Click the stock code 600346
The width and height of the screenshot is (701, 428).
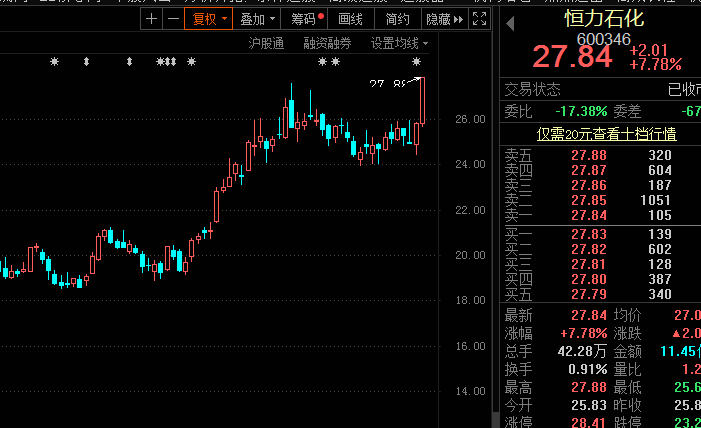tap(604, 39)
